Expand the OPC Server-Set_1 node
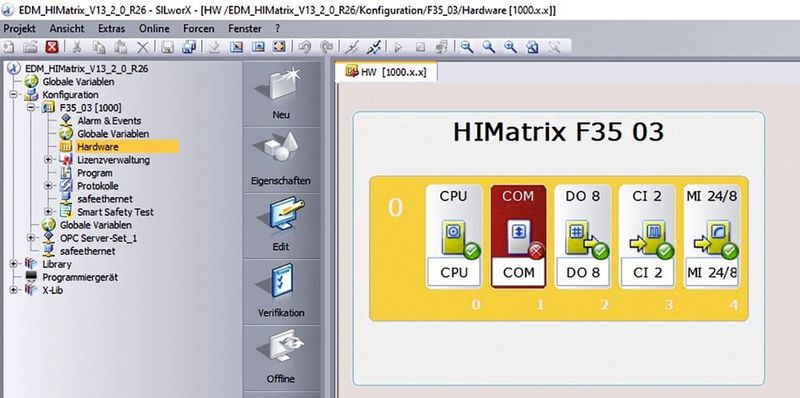800x398 pixels. pos(31,238)
